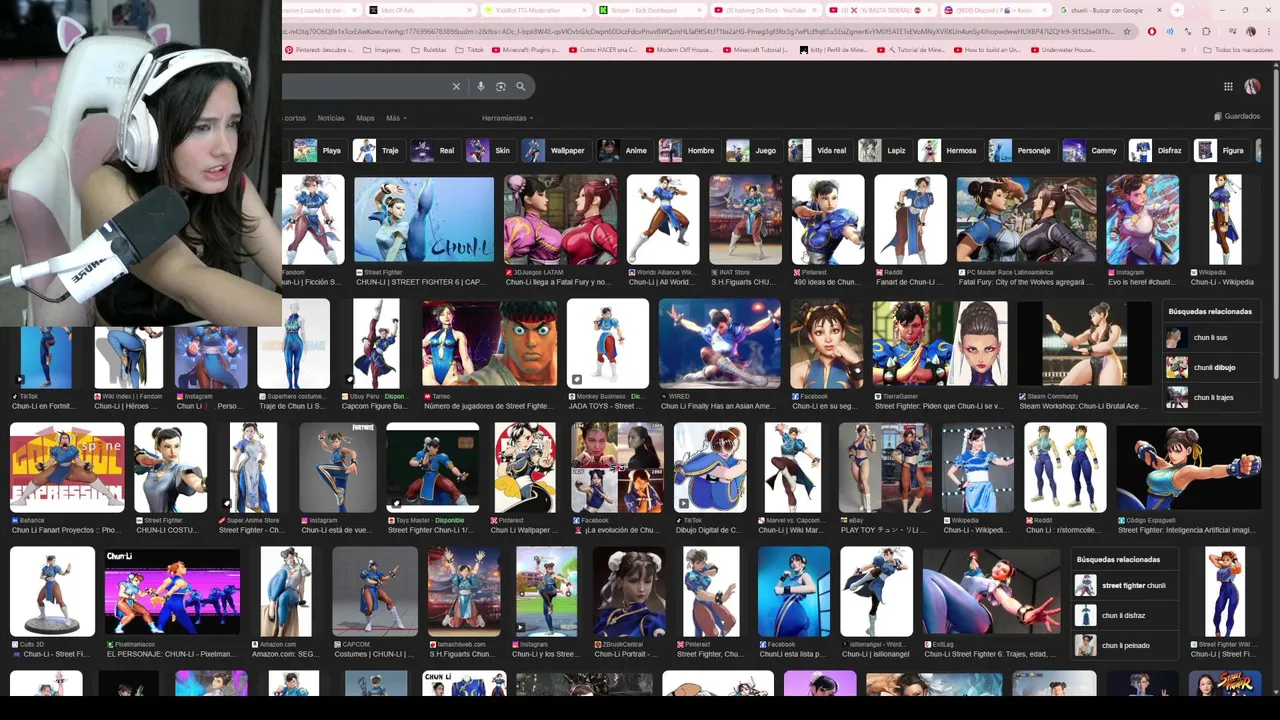Switch to Kick Dashboard browser tab
Screen dimensions: 1280x720
click(652, 10)
